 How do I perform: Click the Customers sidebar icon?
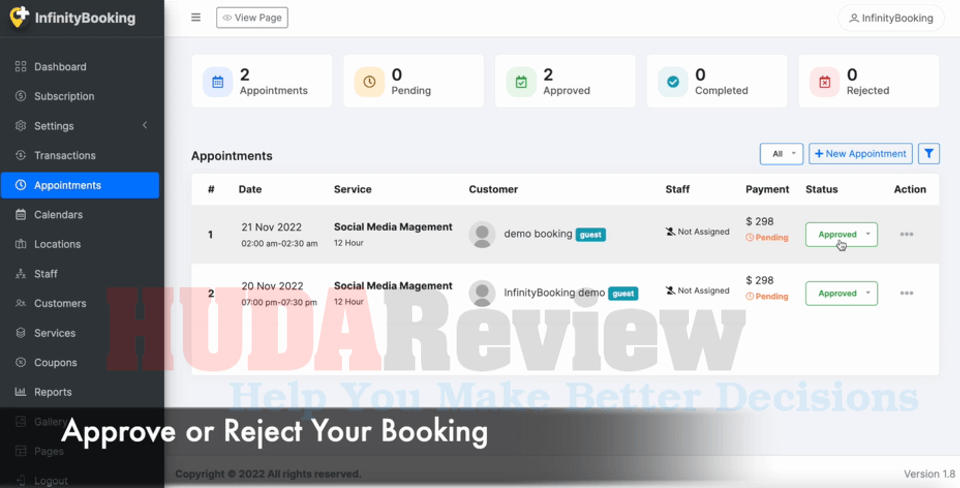21,303
